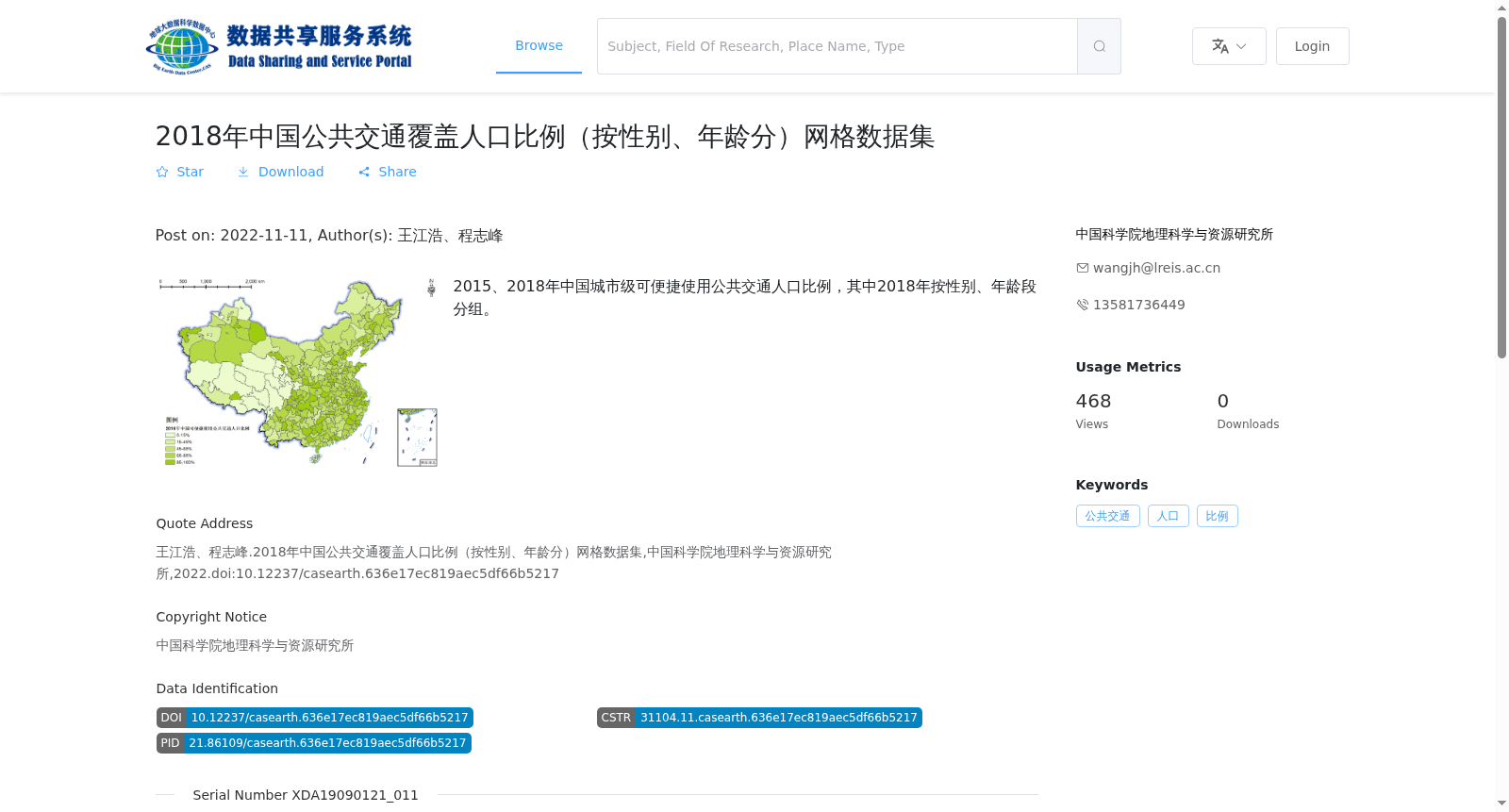The image size is (1509, 812).
Task: Click the Download link text
Action: click(290, 172)
